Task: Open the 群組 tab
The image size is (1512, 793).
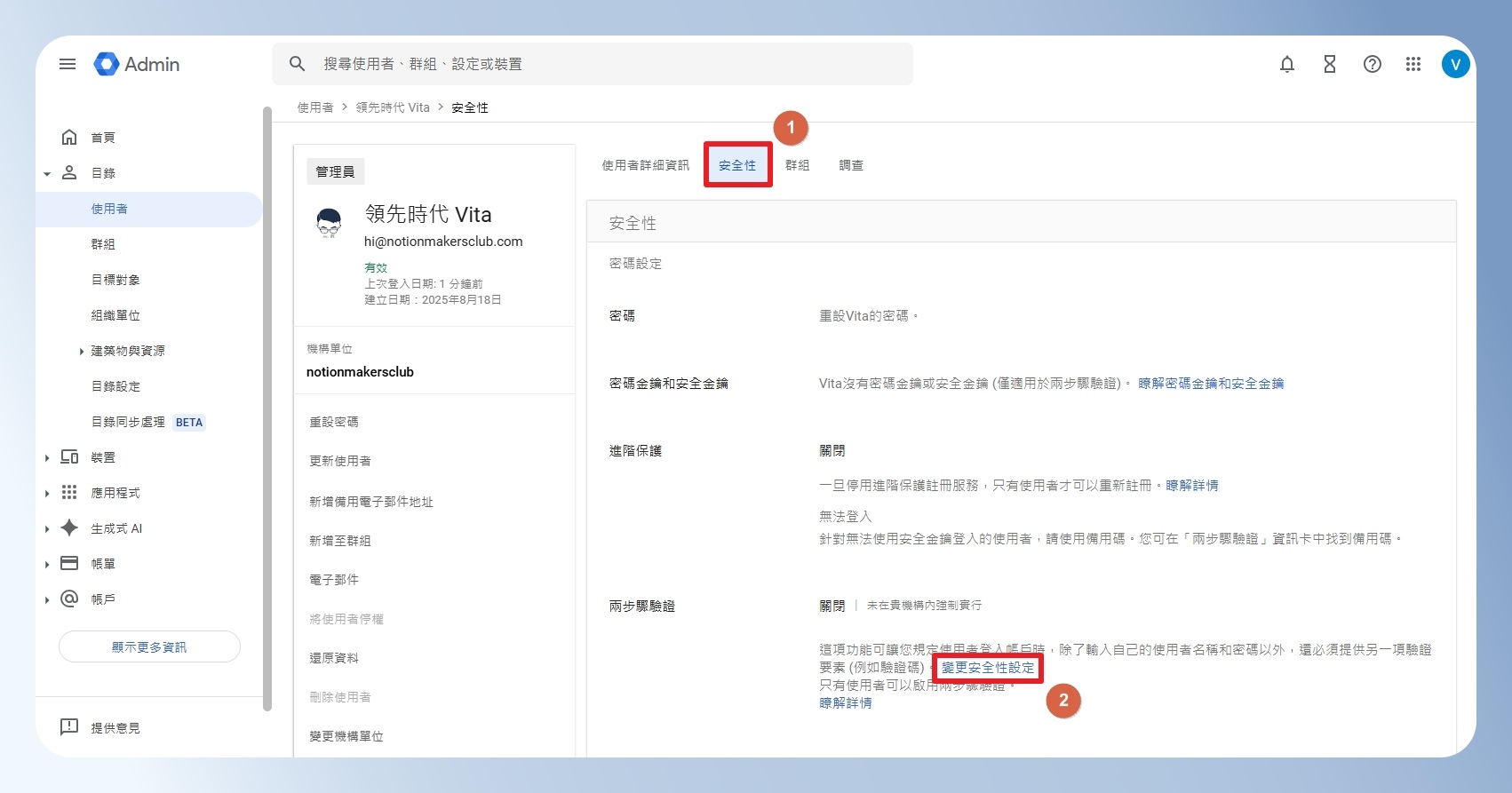Action: coord(797,165)
